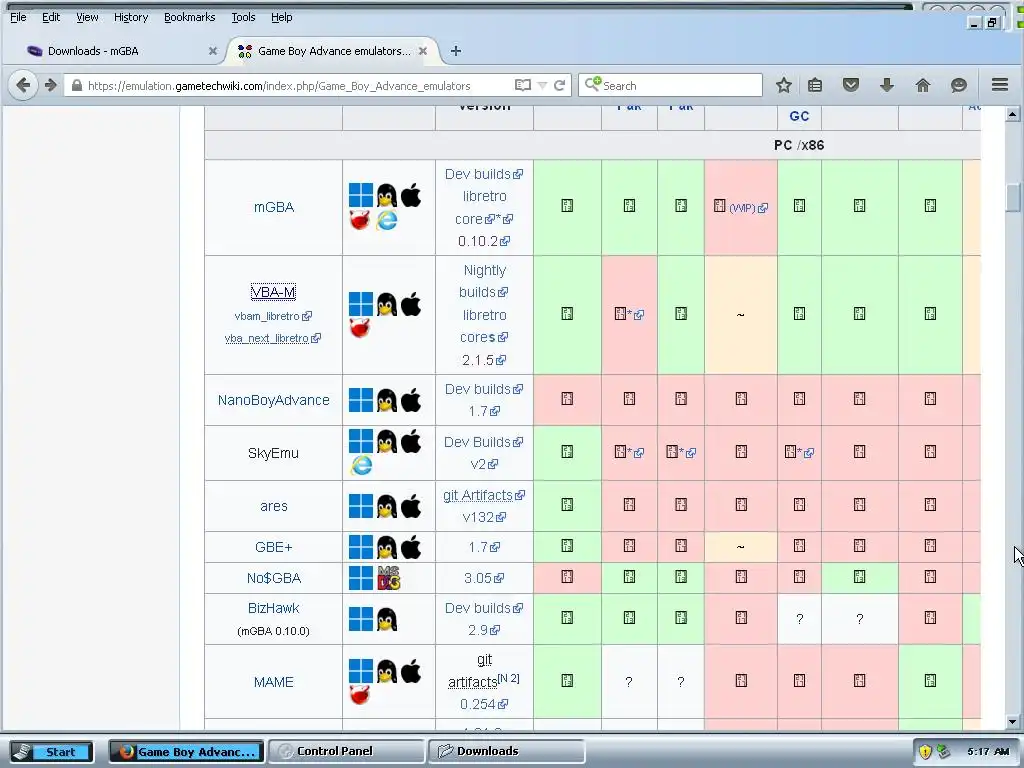Open the address bar history dropdown arrow
Screen dimensions: 1024x768
coord(542,86)
